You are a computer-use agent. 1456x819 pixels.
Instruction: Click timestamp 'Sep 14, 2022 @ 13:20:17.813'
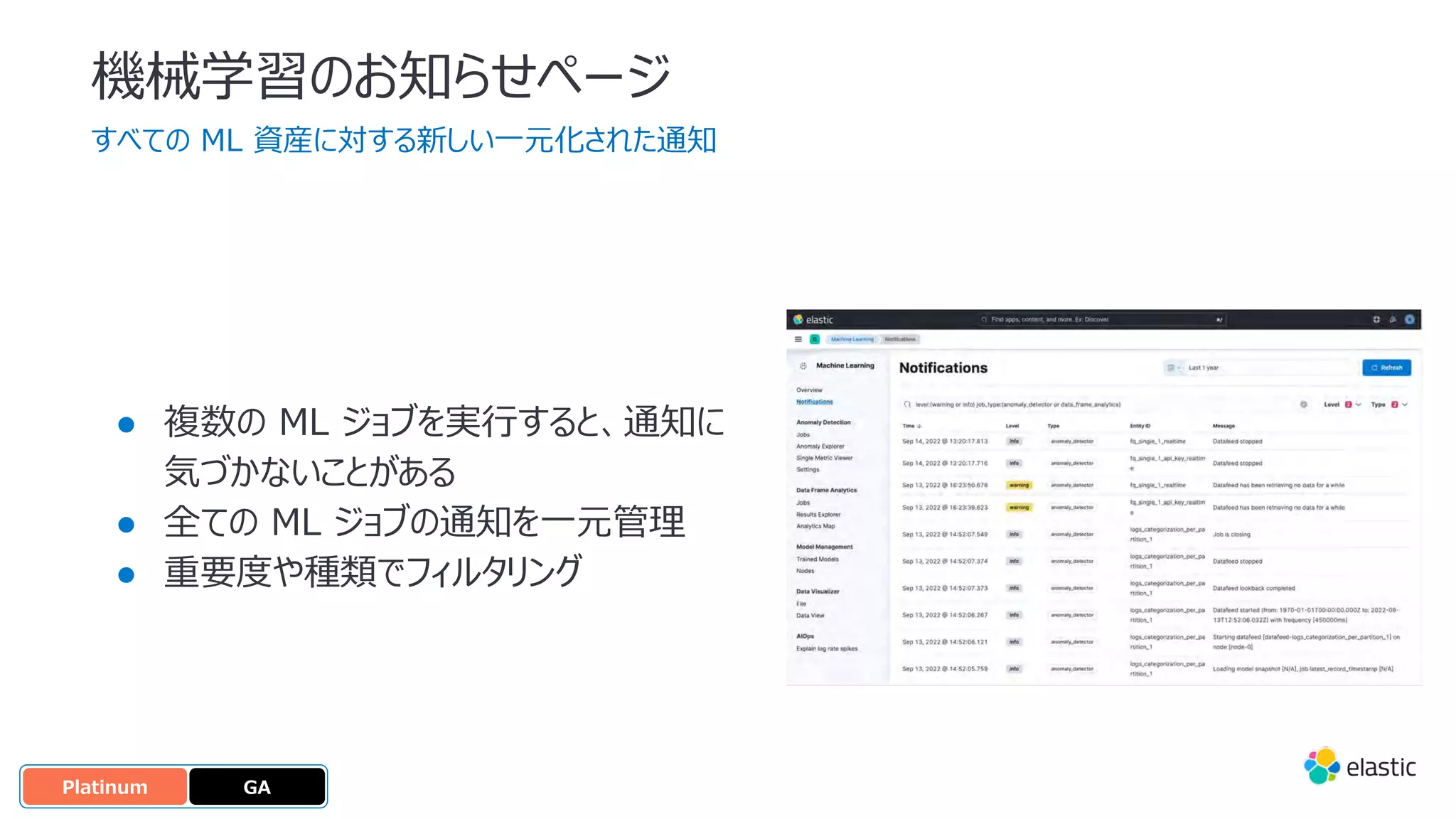pos(945,441)
